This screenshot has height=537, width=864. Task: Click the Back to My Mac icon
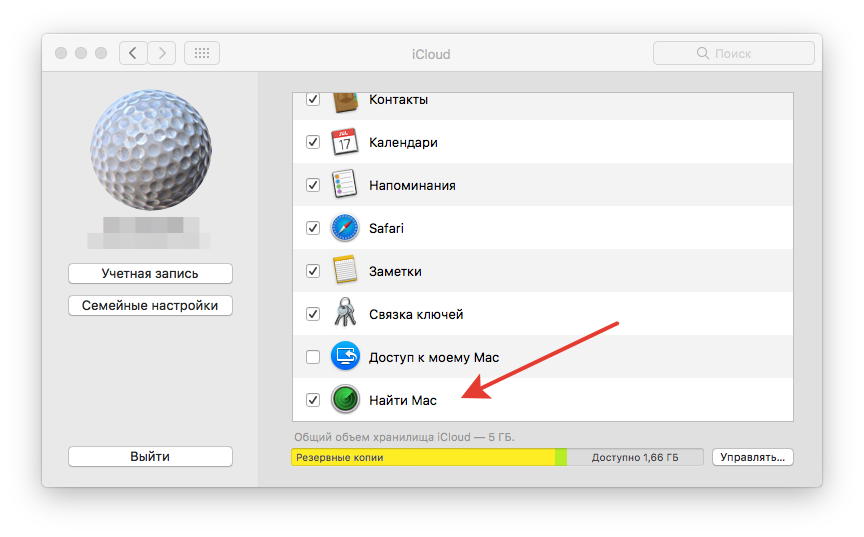coord(345,356)
